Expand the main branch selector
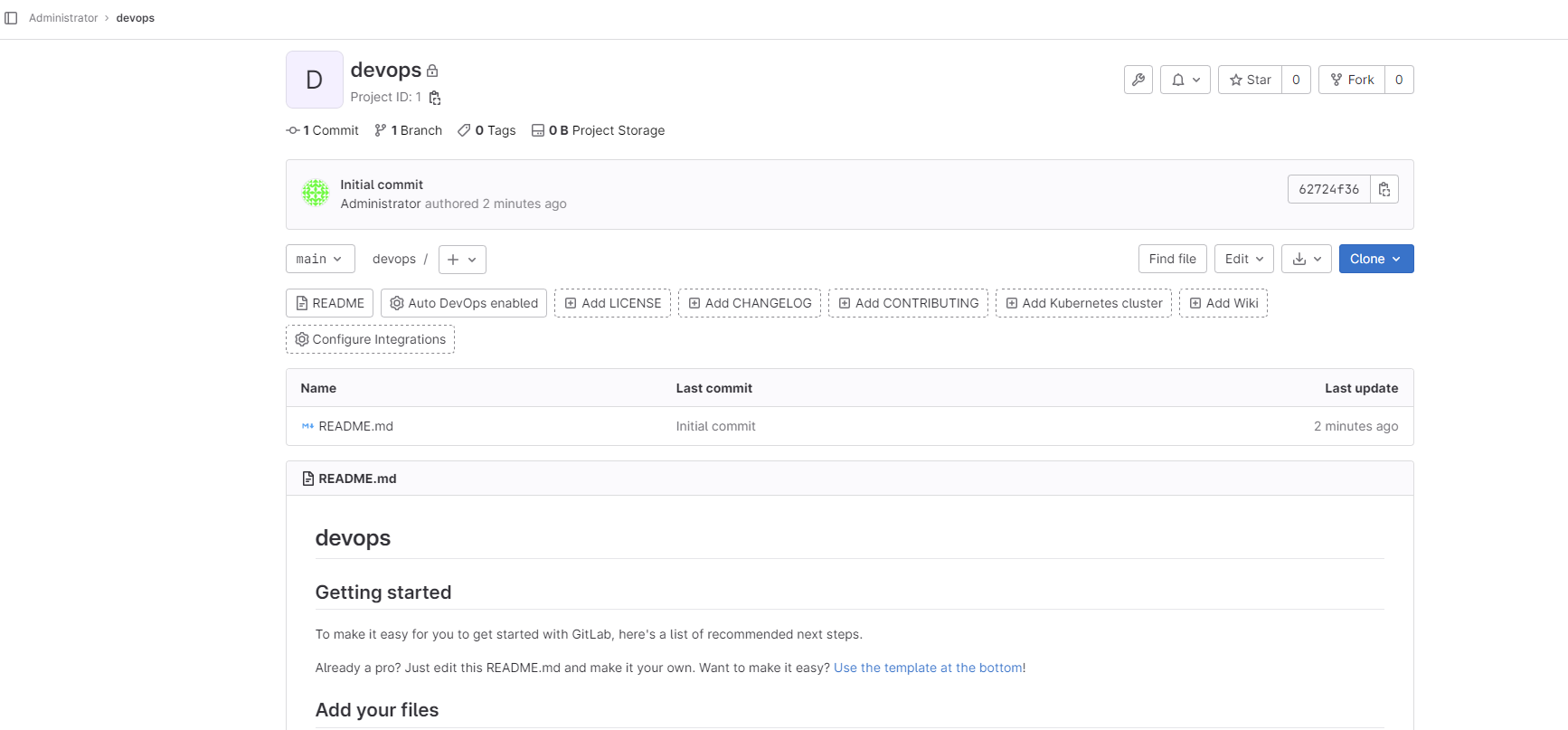Screen dimensions: 1568x730 pos(319,259)
